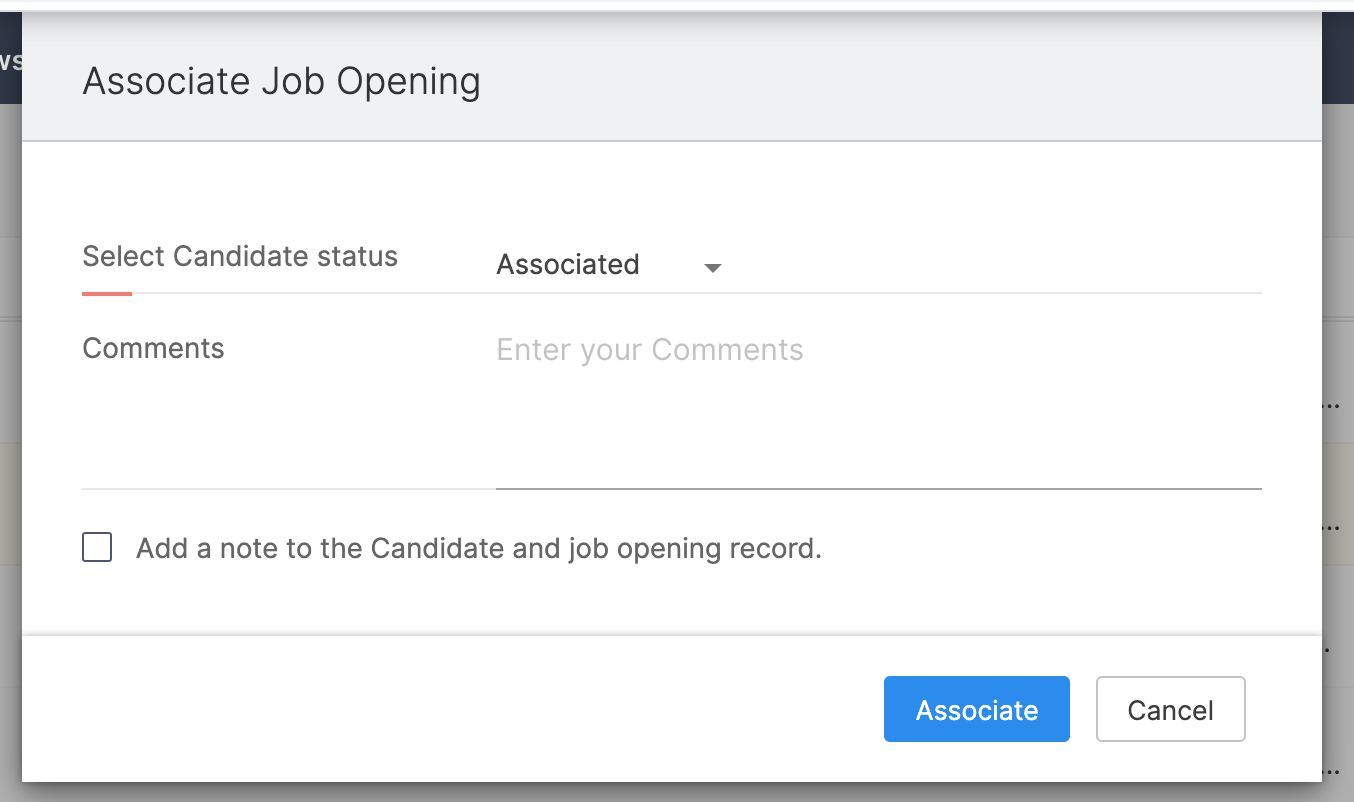Click the empty footer area left of Associate
The width and height of the screenshot is (1354, 802).
pyautogui.click(x=450, y=710)
